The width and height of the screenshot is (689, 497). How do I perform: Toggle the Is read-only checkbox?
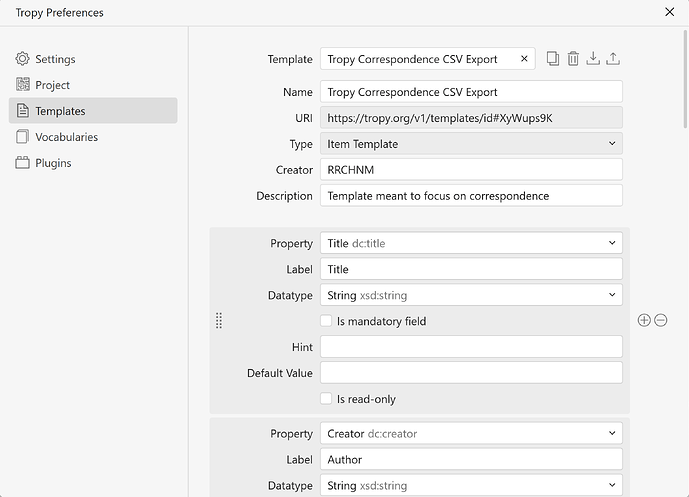click(326, 399)
